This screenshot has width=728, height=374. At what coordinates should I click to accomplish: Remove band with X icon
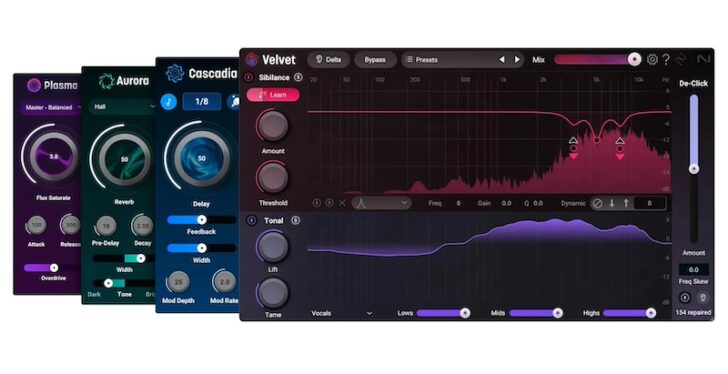click(342, 203)
